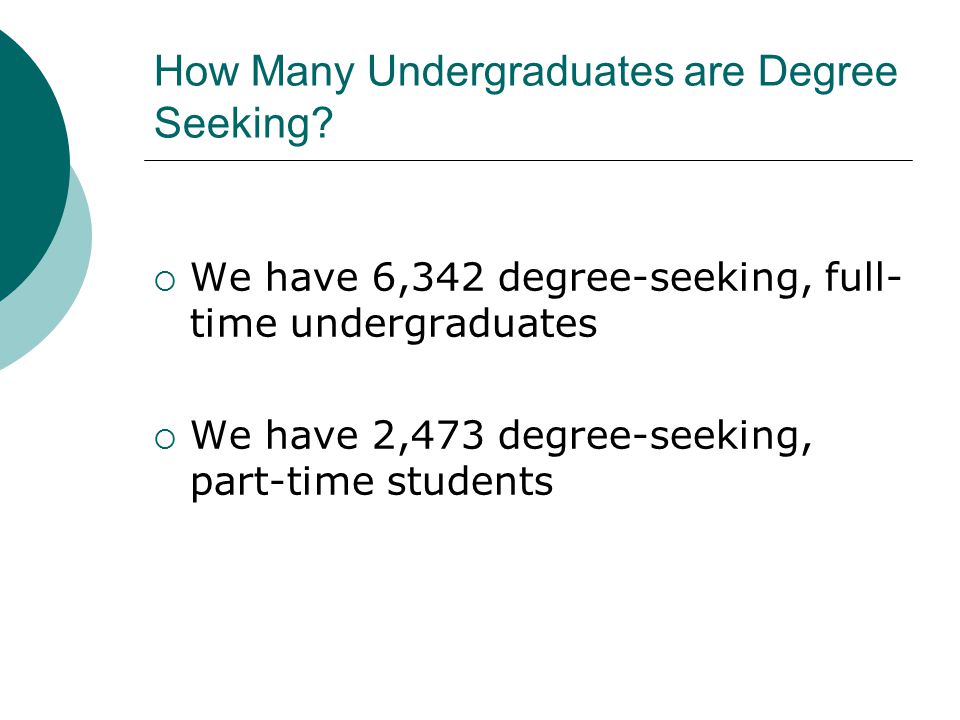Viewport: 960px width, 720px height.
Task: Click the word are in the title
Action: (x=714, y=73)
